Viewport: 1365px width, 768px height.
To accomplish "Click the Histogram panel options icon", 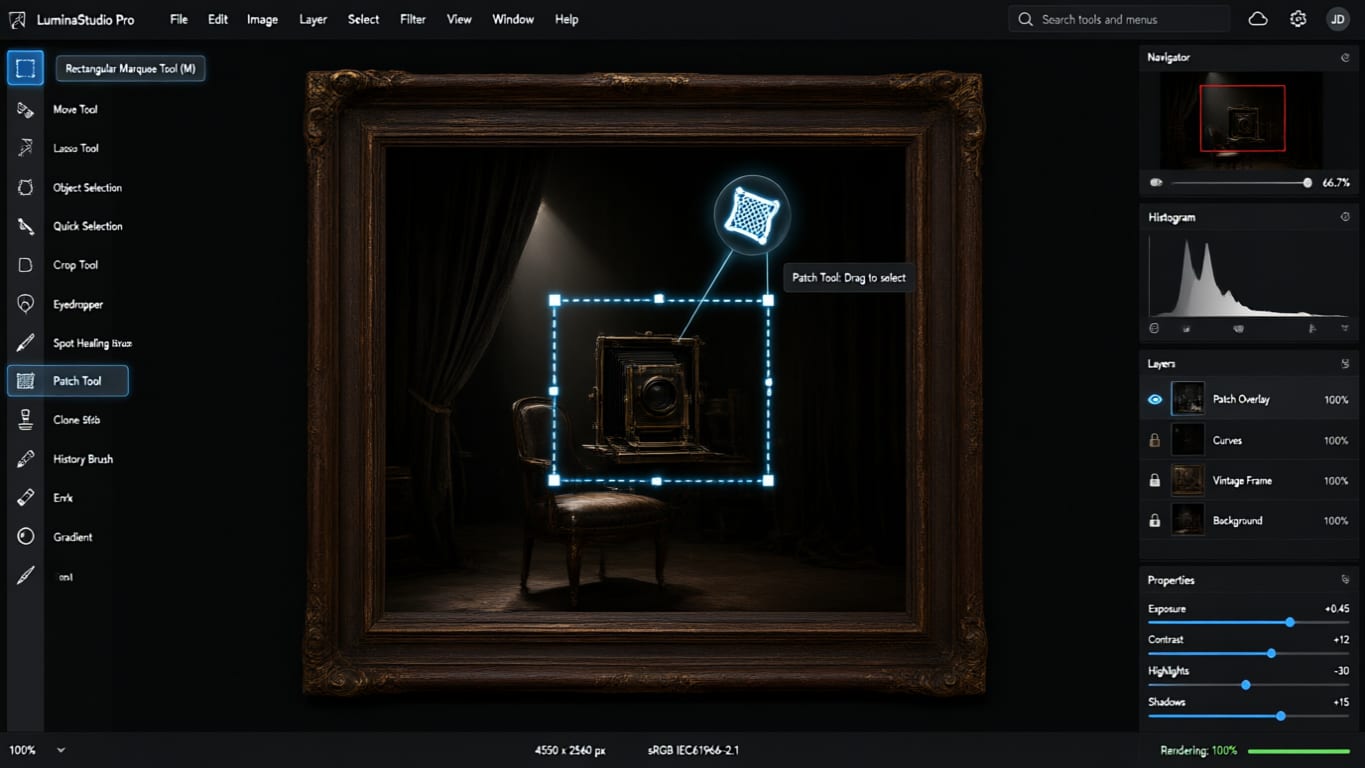I will [1345, 217].
